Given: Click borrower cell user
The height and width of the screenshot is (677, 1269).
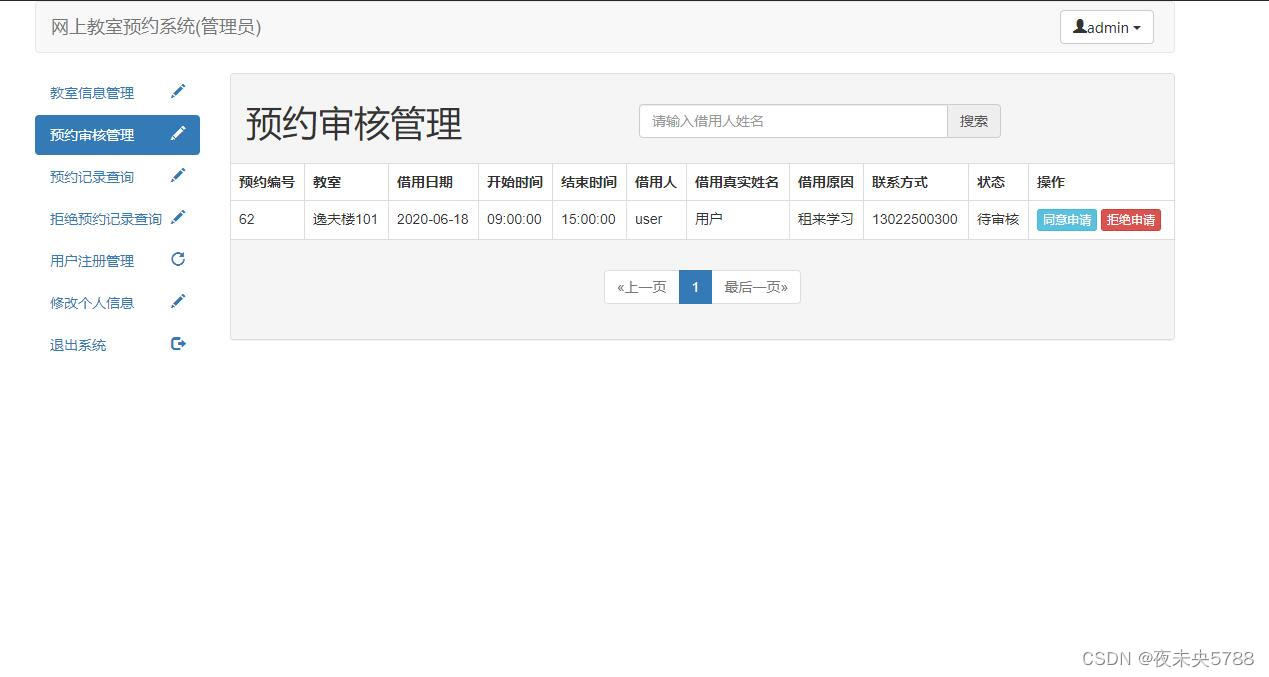Looking at the screenshot, I should [656, 219].
